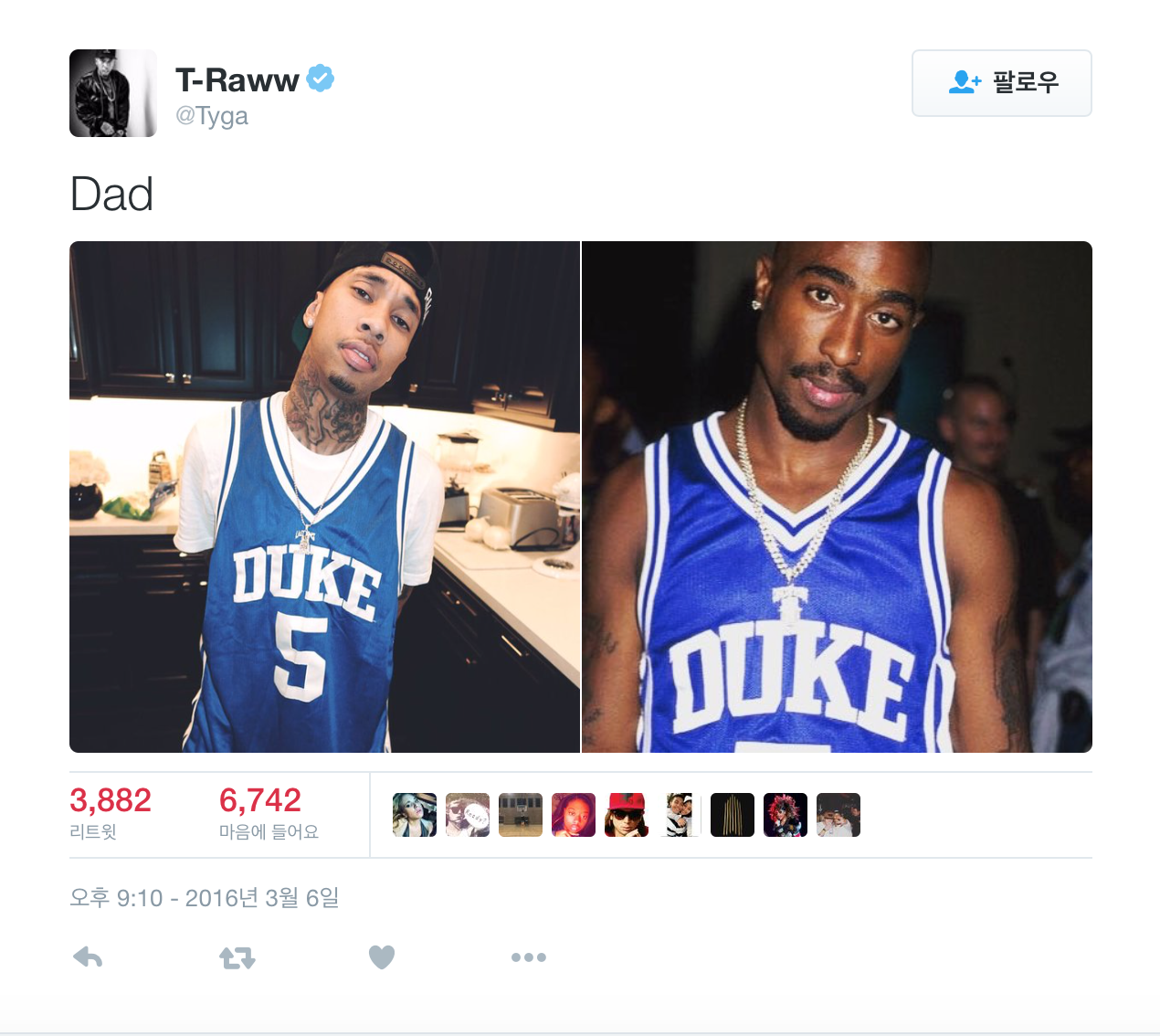The width and height of the screenshot is (1160, 1036).
Task: Like the tweet with heart icon
Action: point(382,957)
